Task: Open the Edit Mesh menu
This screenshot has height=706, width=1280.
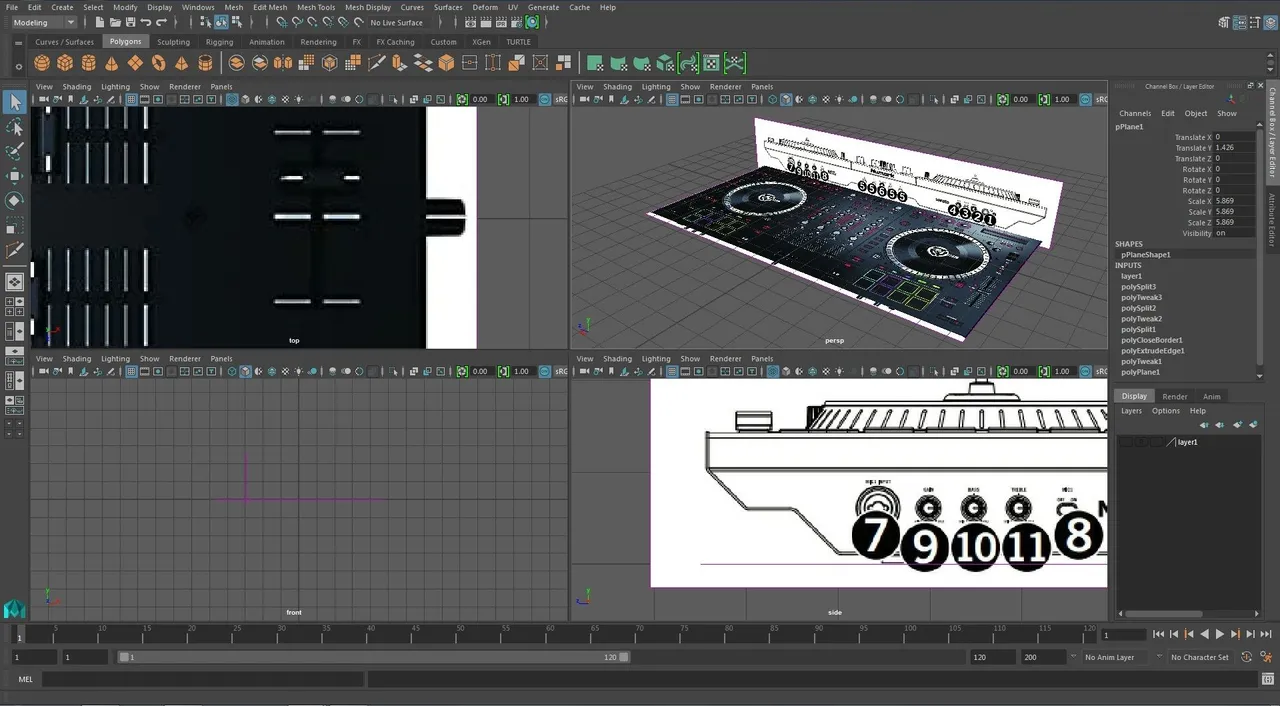Action: pyautogui.click(x=270, y=7)
